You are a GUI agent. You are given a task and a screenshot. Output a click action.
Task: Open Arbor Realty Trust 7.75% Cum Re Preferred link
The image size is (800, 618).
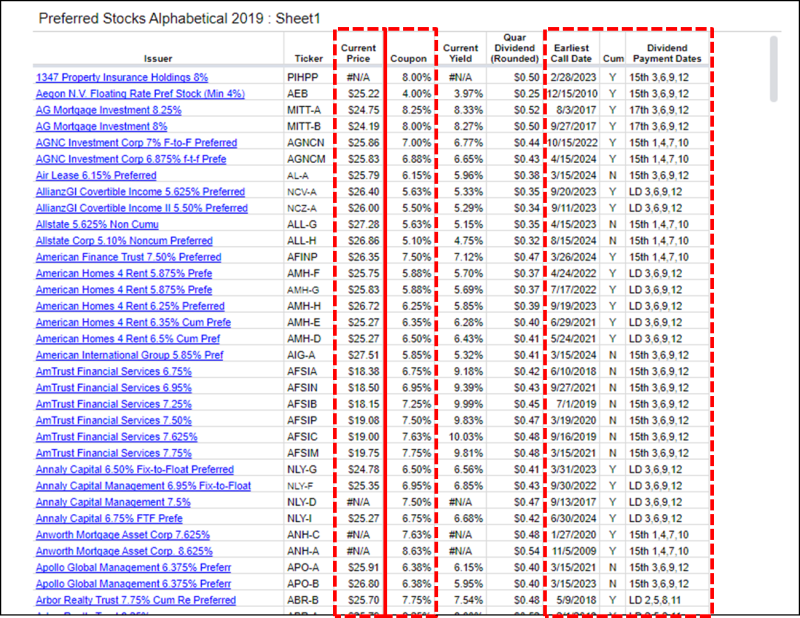[136, 600]
